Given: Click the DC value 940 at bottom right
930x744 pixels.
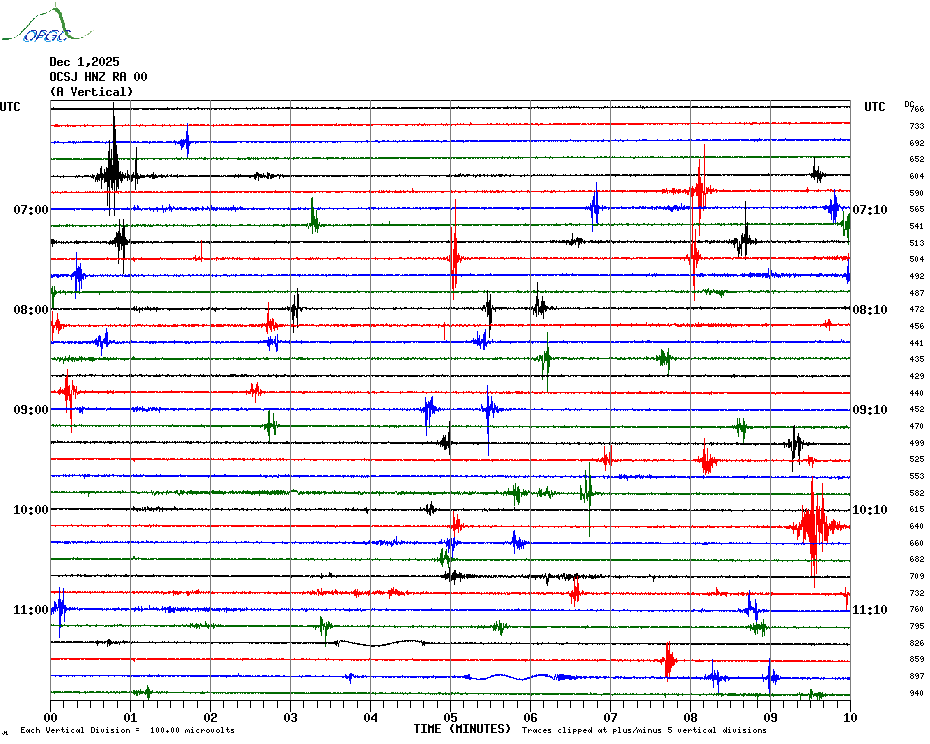Looking at the screenshot, I should 916,693.
